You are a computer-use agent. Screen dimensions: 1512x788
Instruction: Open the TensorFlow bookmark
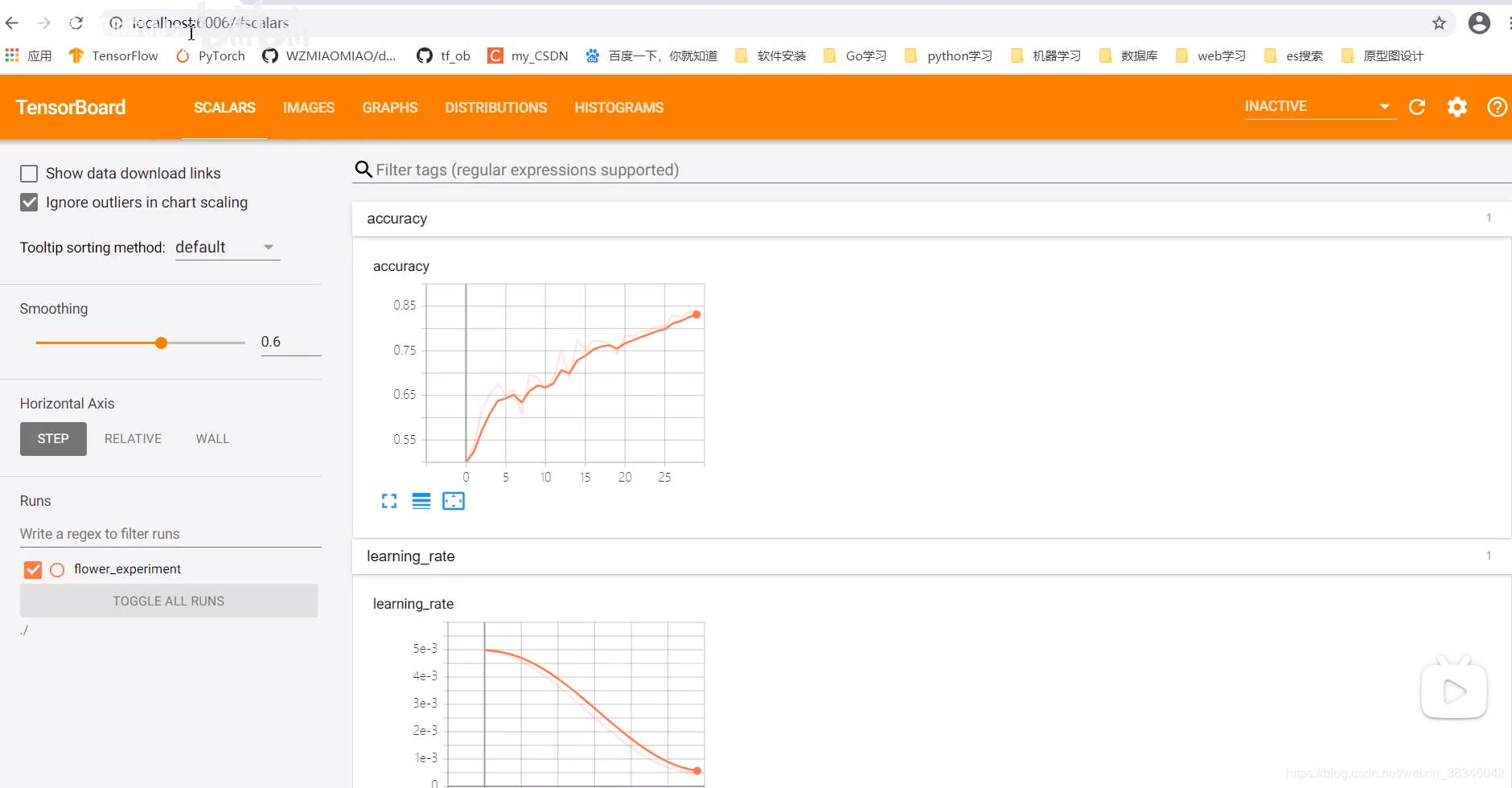(x=113, y=55)
